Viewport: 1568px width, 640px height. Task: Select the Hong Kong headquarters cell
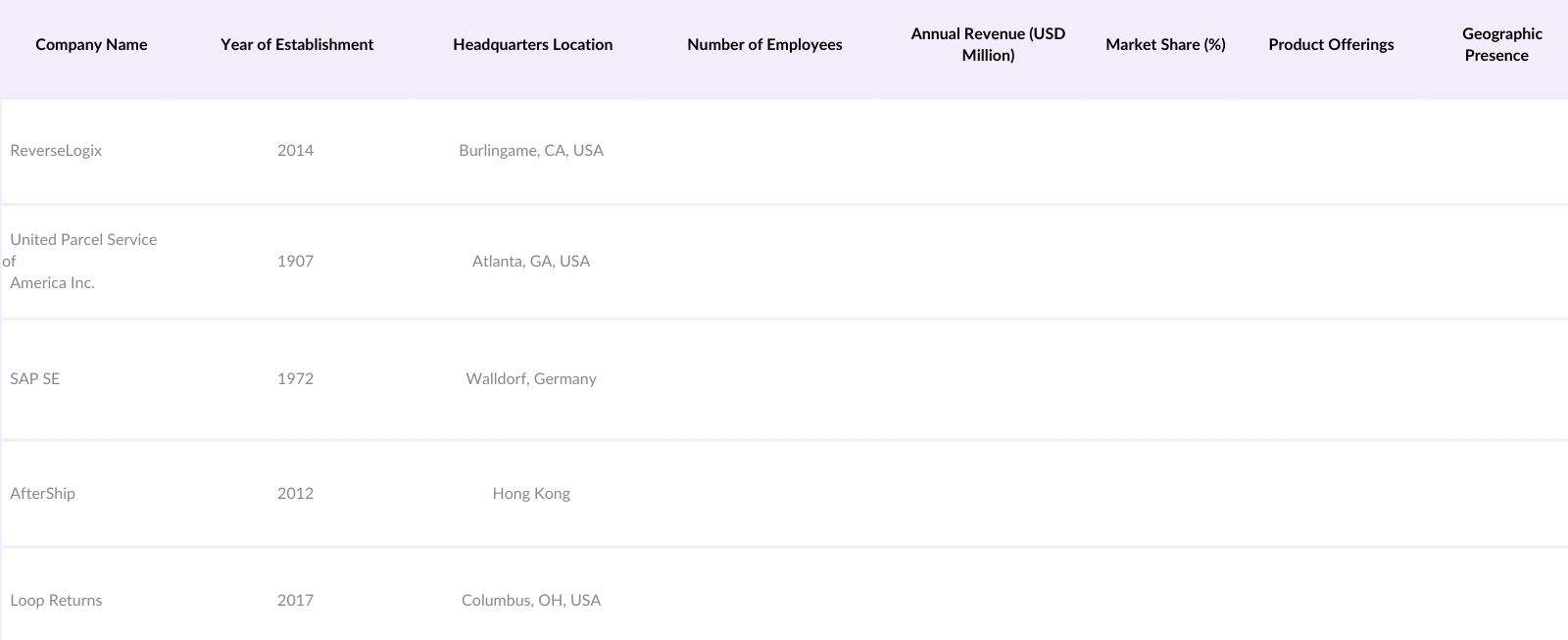531,493
